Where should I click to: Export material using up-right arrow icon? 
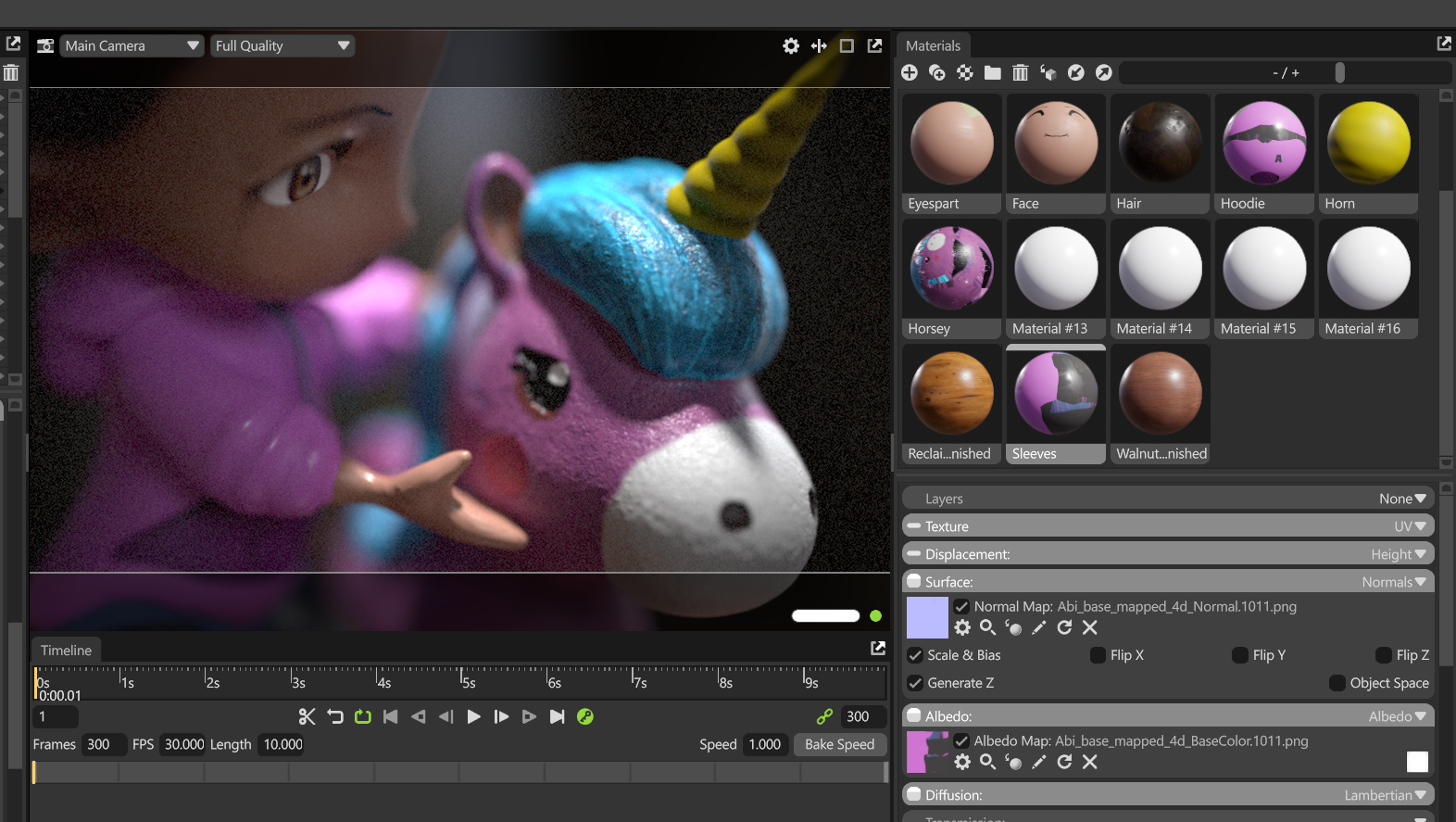point(1104,72)
